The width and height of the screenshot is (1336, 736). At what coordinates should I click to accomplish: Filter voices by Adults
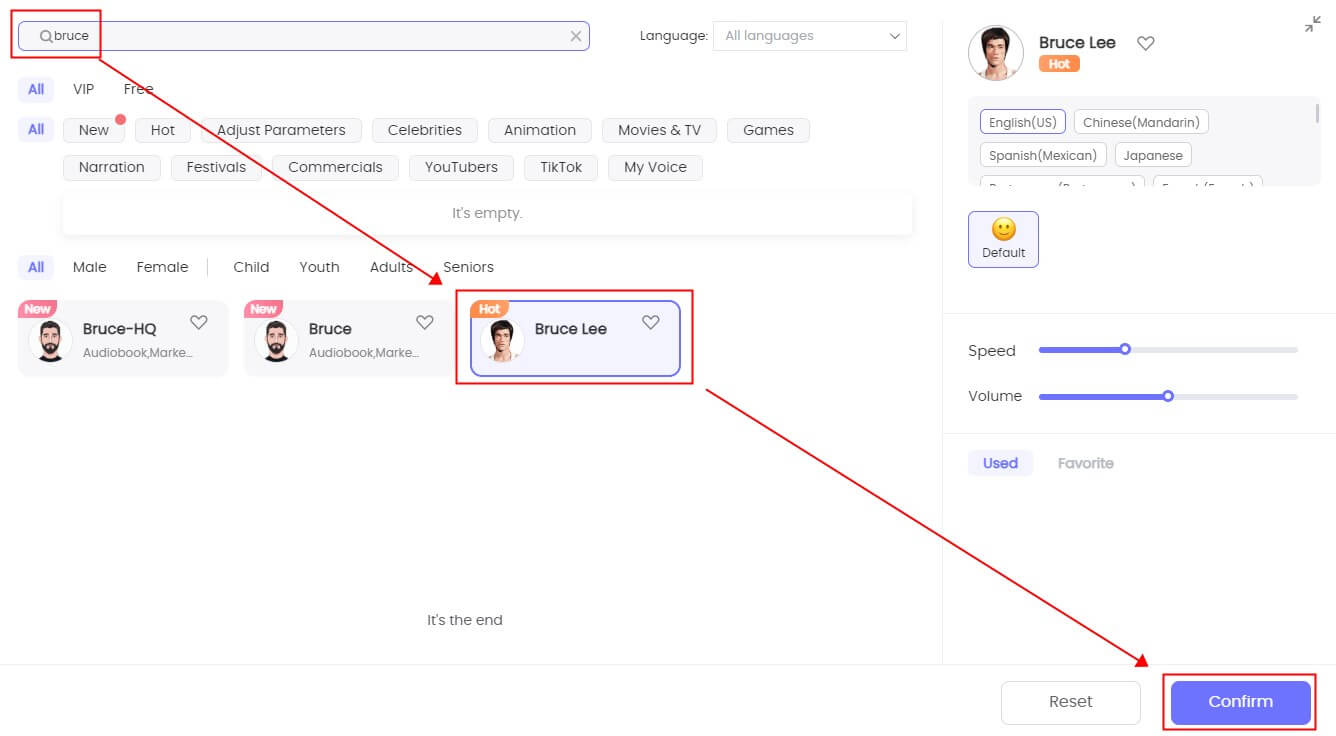391,267
